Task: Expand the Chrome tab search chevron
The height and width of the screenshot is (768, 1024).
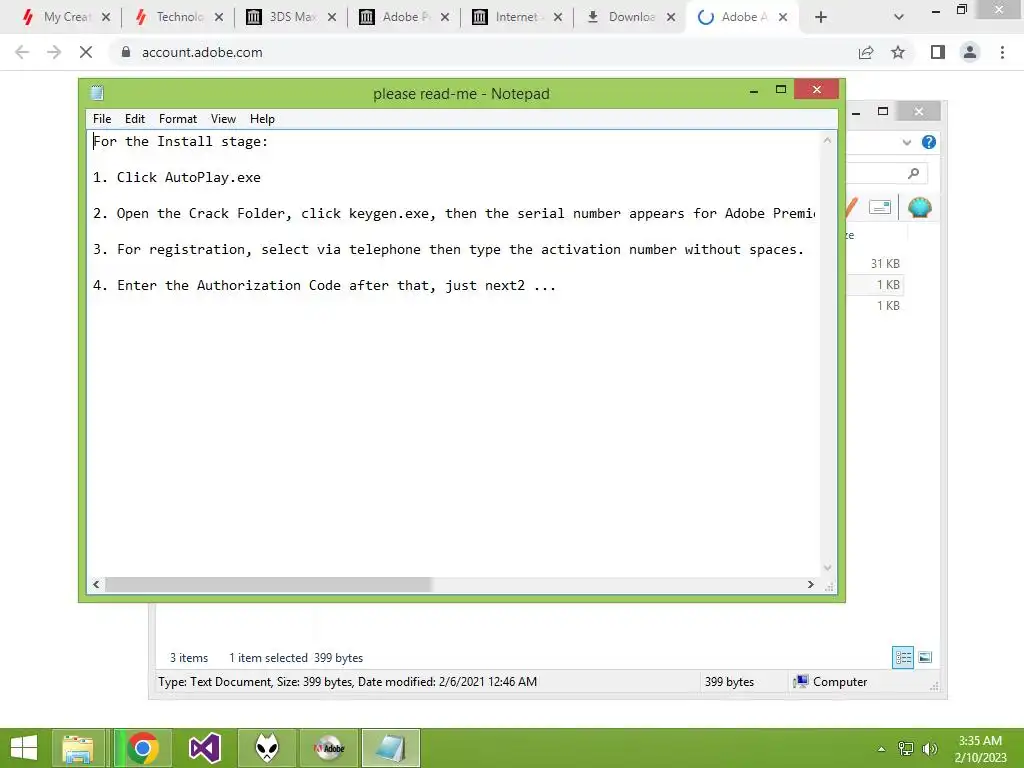Action: pyautogui.click(x=899, y=17)
